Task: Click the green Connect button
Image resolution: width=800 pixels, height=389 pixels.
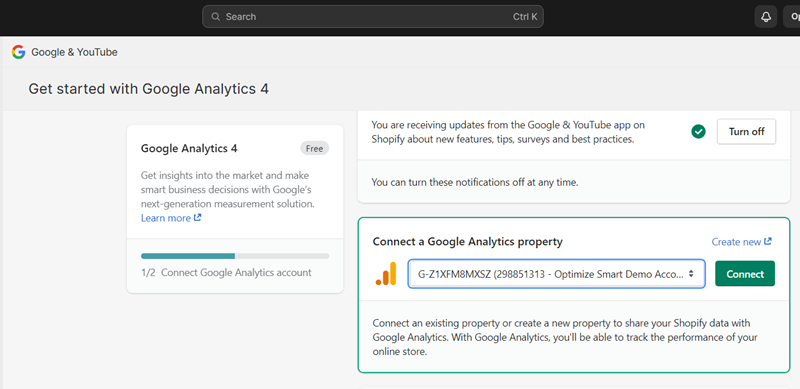Action: click(x=745, y=274)
